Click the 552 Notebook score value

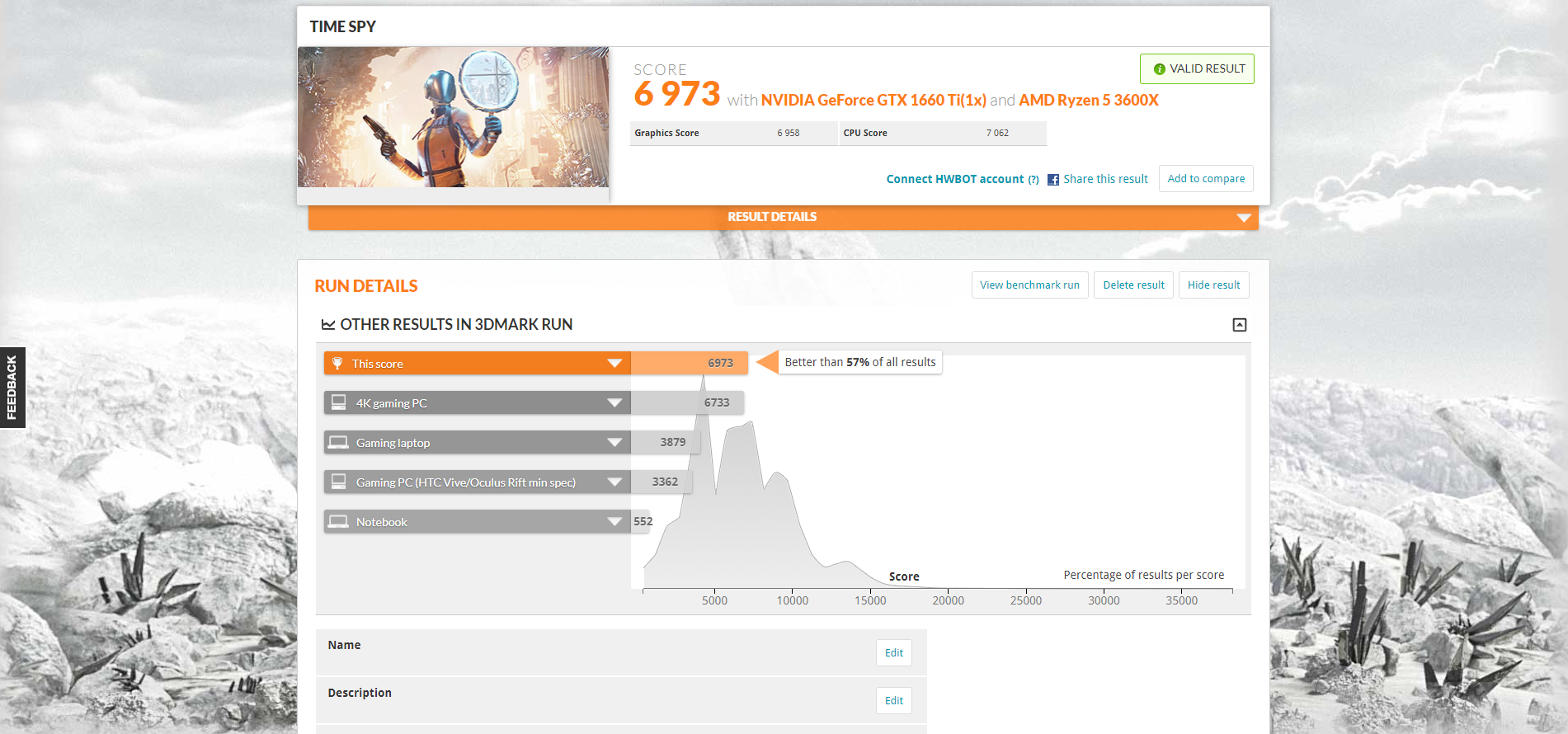[x=643, y=521]
